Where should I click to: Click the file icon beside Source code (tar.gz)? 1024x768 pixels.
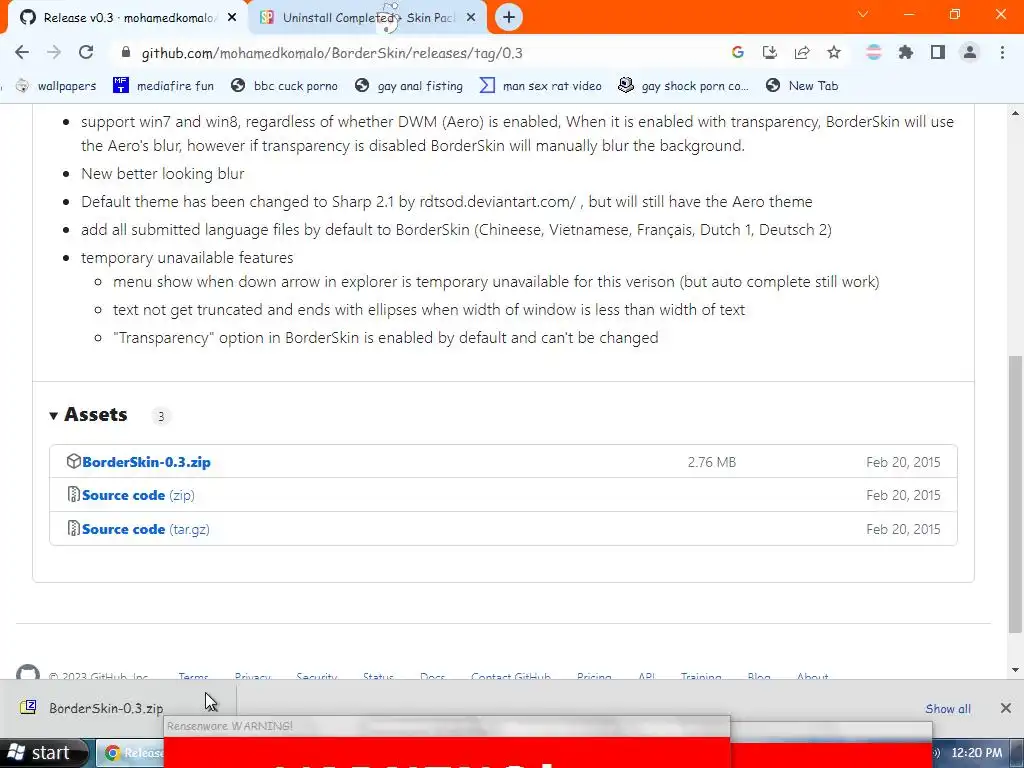tap(73, 528)
